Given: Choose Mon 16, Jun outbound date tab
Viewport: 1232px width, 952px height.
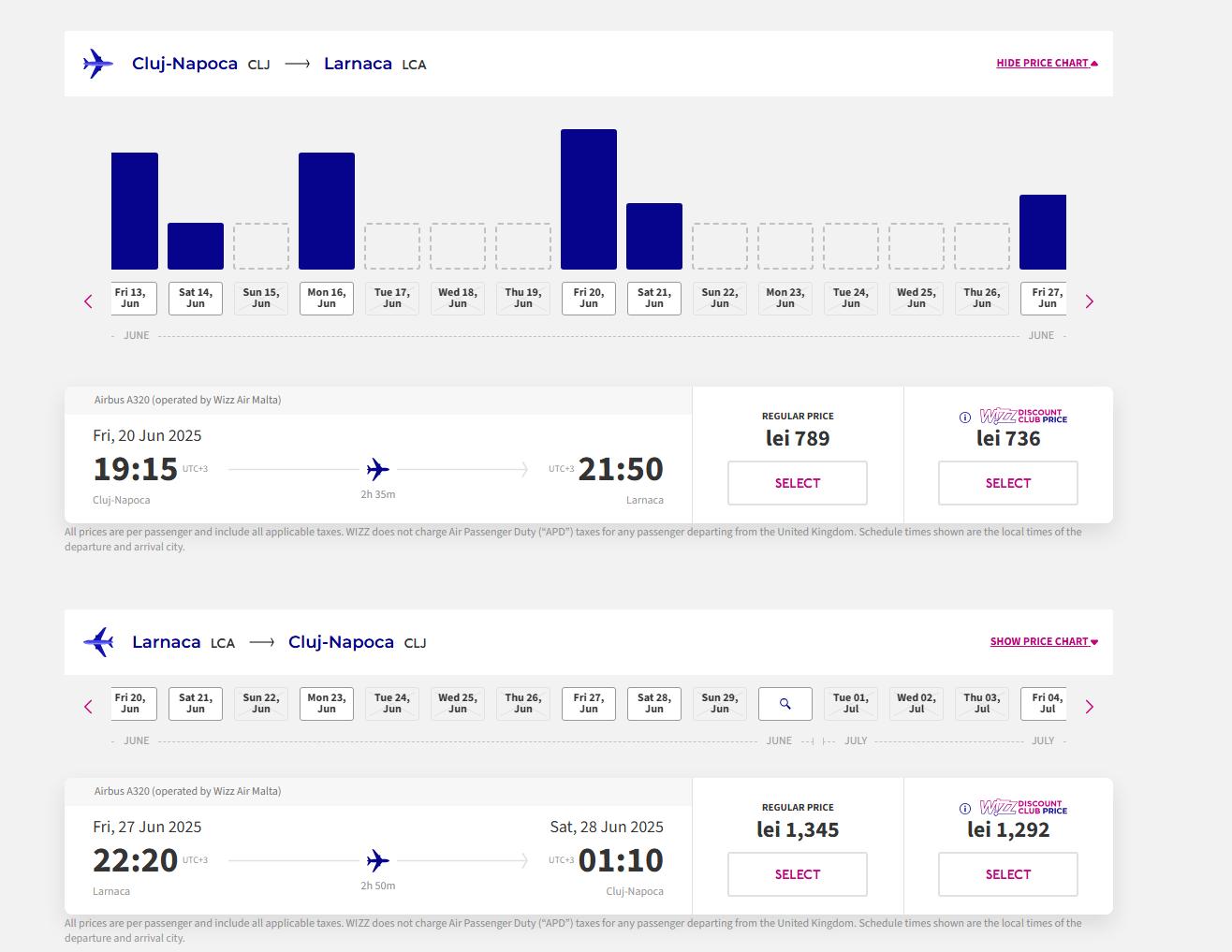Looking at the screenshot, I should click(x=327, y=299).
